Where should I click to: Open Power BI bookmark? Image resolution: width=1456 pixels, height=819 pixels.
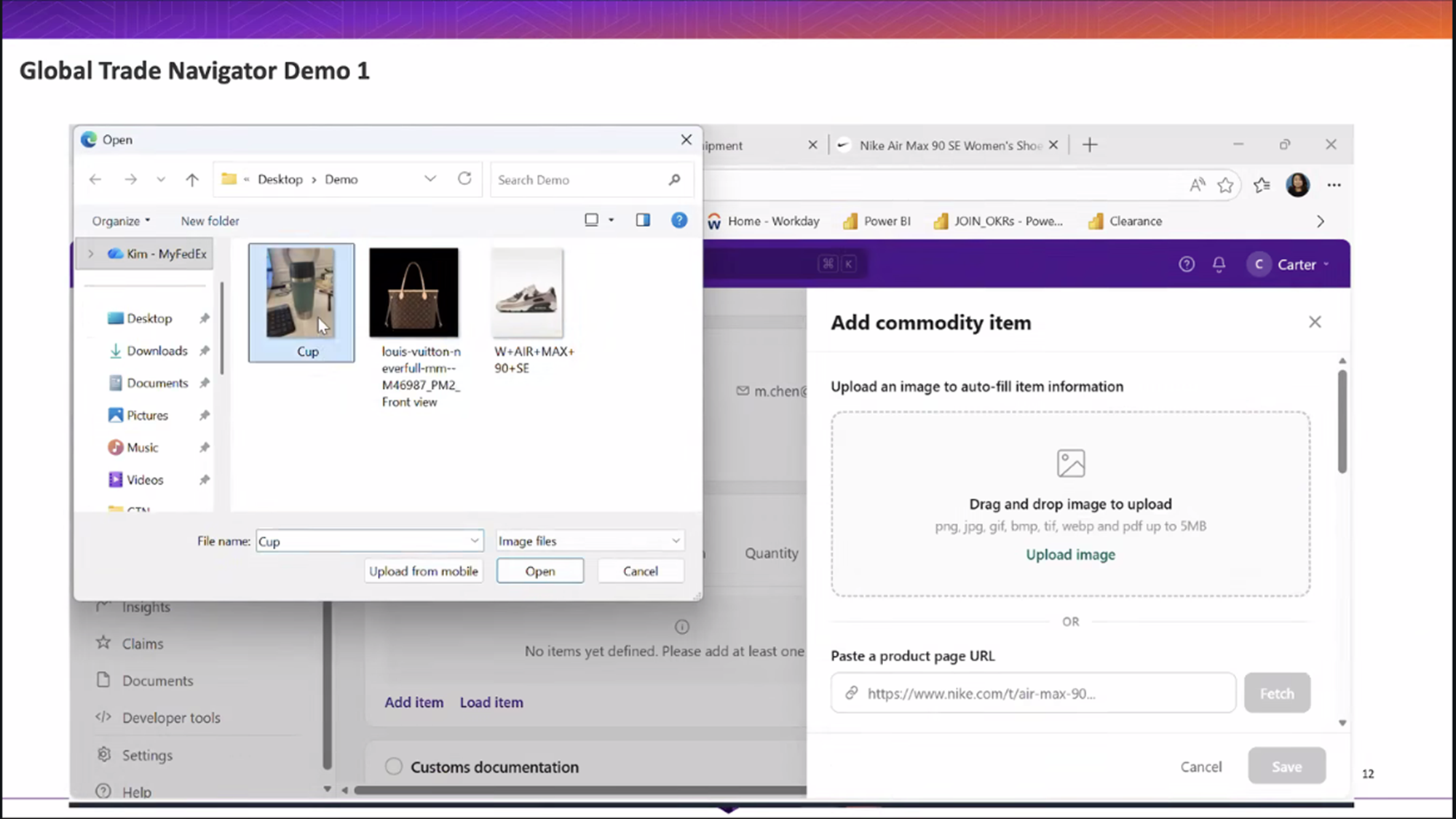click(x=877, y=221)
